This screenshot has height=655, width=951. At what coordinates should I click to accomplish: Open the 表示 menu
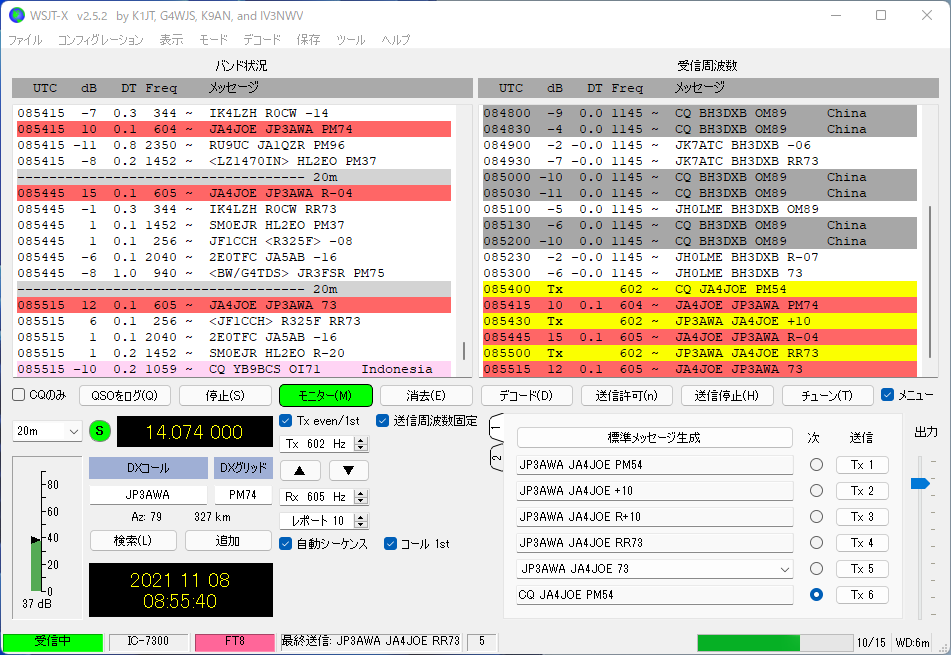click(x=171, y=40)
